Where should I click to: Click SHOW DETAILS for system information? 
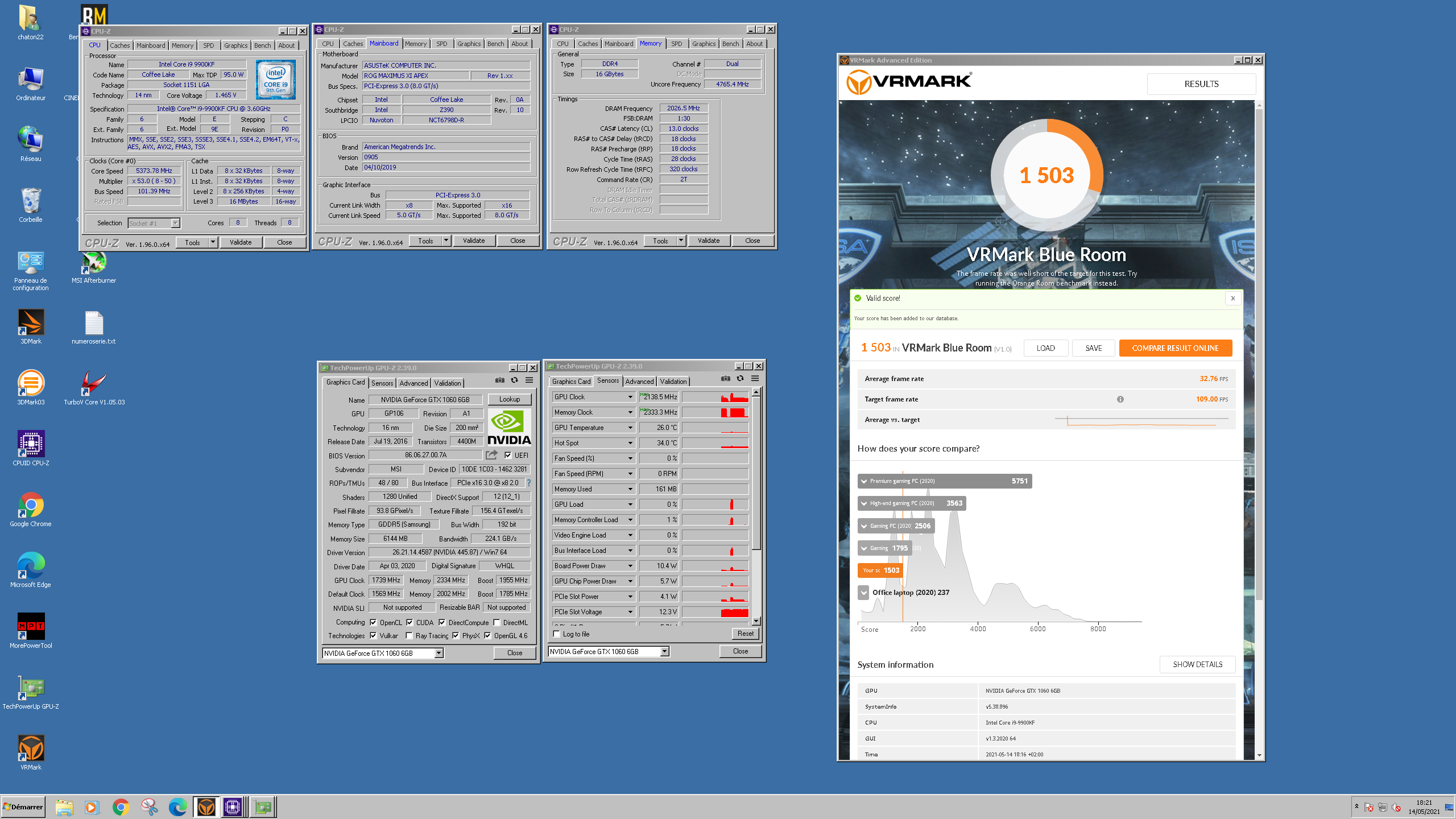point(1197,664)
